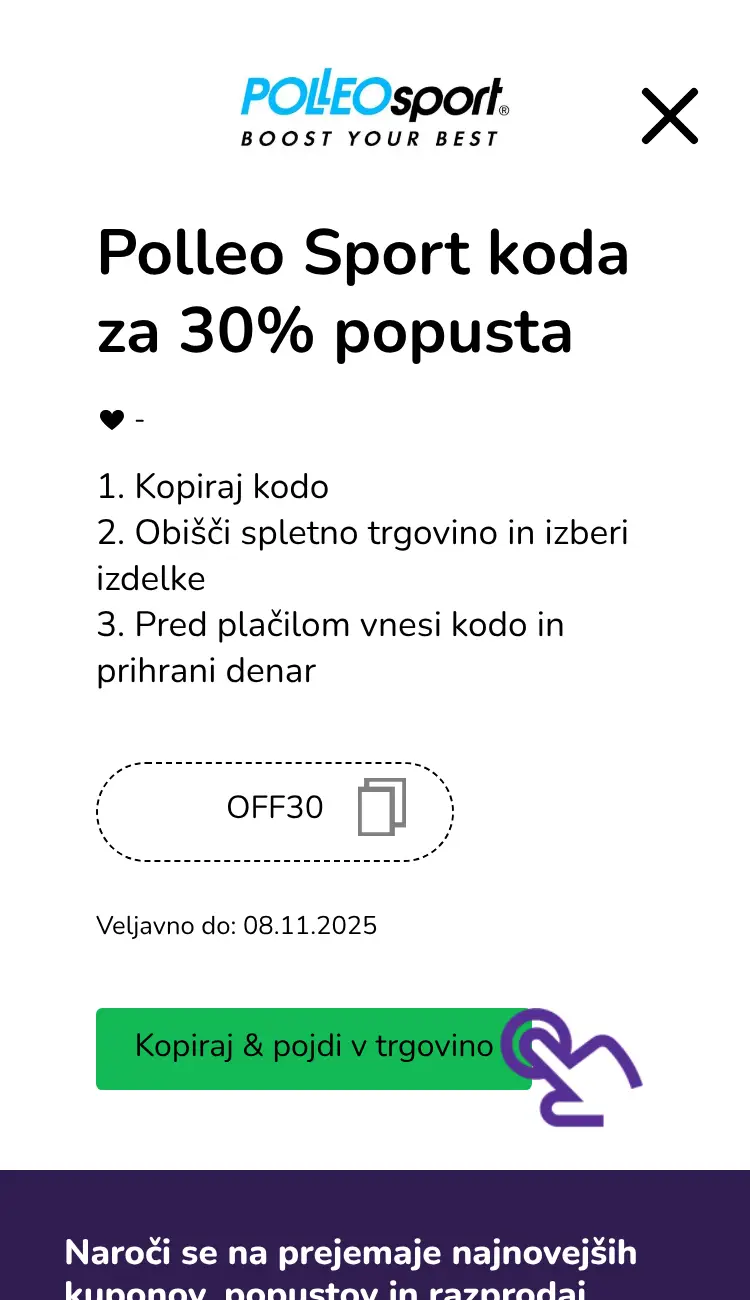Click the dashed coupon code box
Viewport: 750px width, 1300px height.
point(274,811)
